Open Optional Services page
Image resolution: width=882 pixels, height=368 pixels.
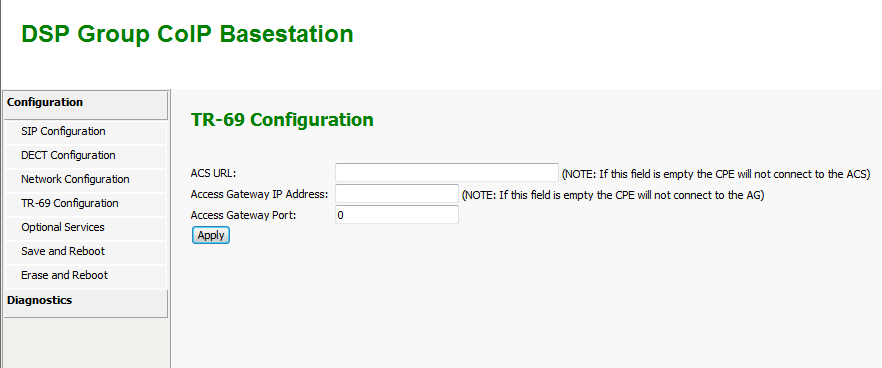[86, 228]
